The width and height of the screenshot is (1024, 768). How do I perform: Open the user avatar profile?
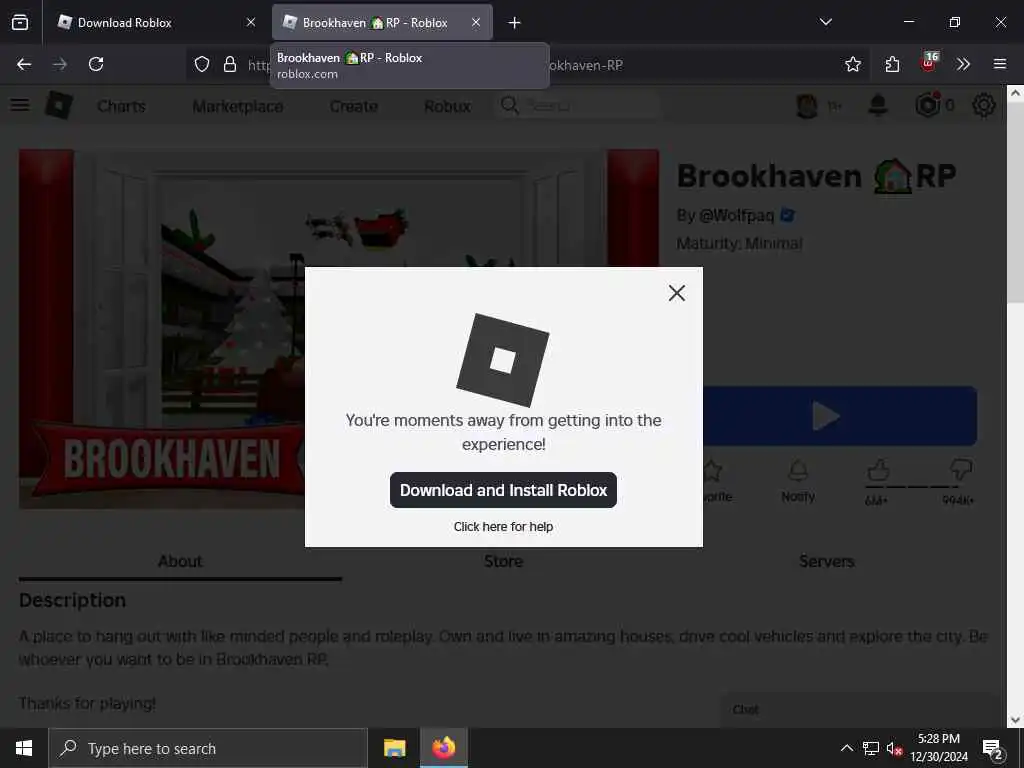pyautogui.click(x=807, y=105)
